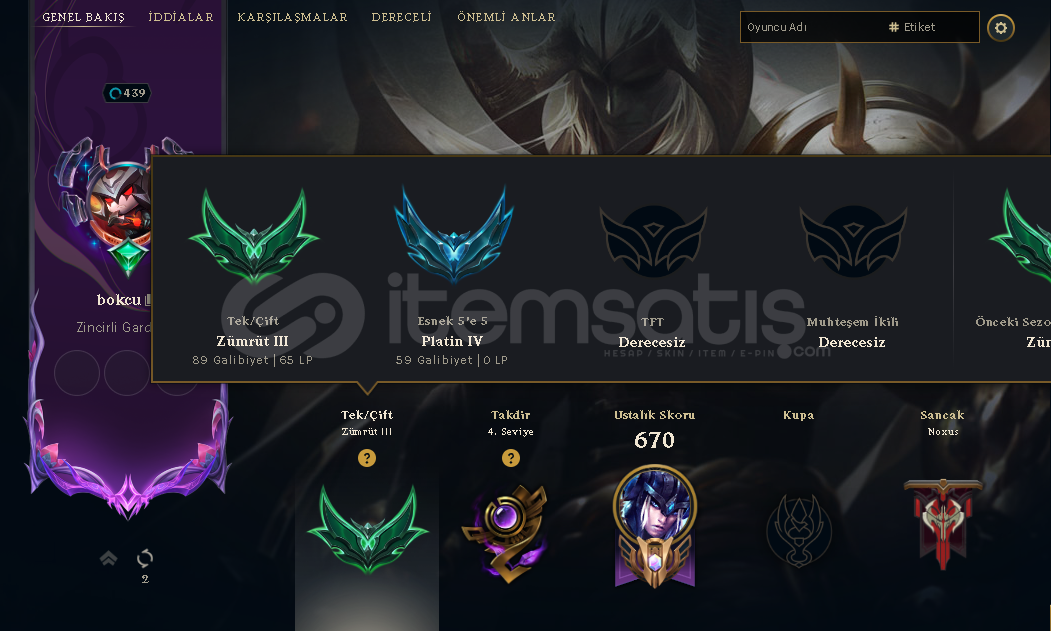This screenshot has width=1051, height=631.
Task: Open the help icon under Tek/Çift
Action: pyautogui.click(x=367, y=458)
